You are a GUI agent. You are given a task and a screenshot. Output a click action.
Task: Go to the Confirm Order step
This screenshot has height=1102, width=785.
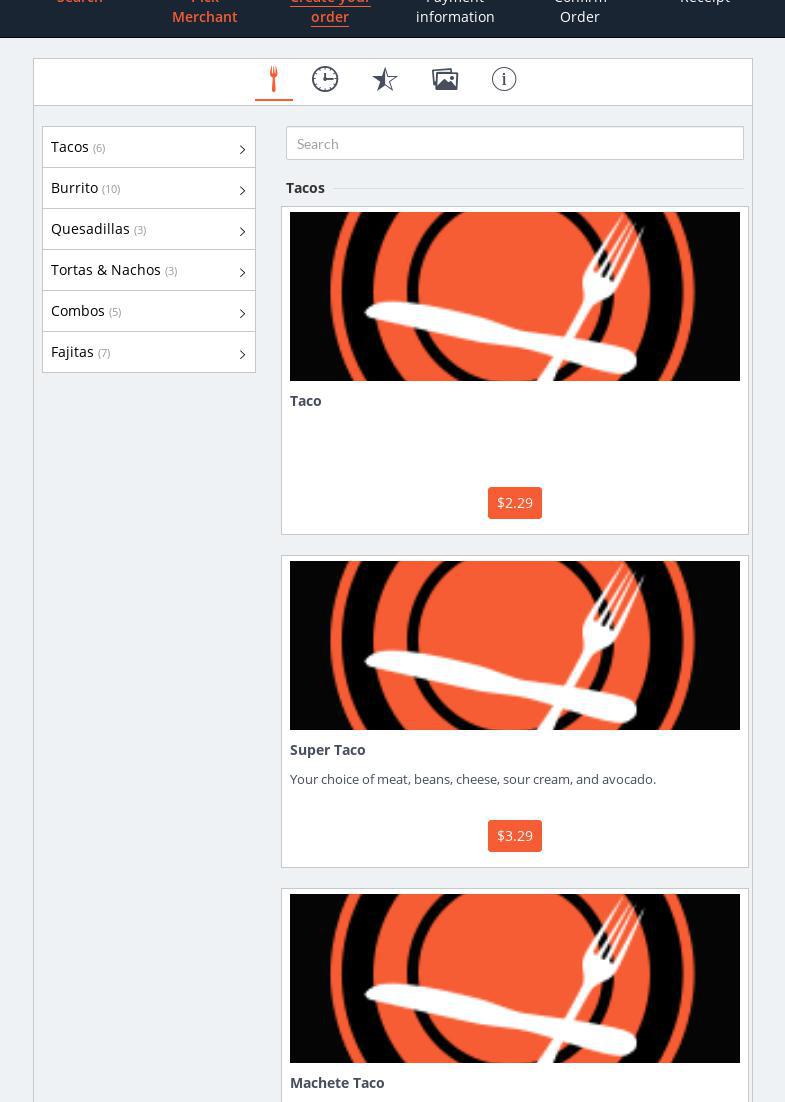click(580, 10)
